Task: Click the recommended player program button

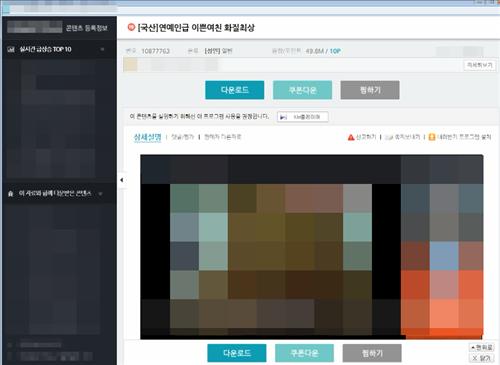Action: click(x=303, y=117)
